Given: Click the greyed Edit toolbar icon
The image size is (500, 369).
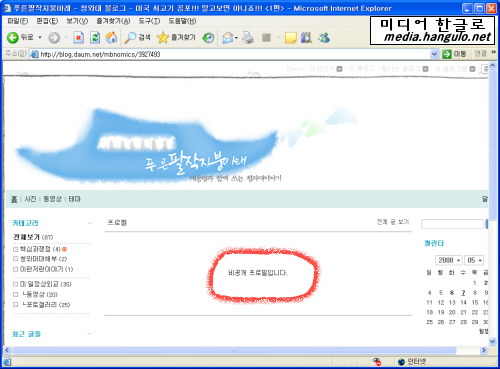Looking at the screenshot, I should coord(266,38).
